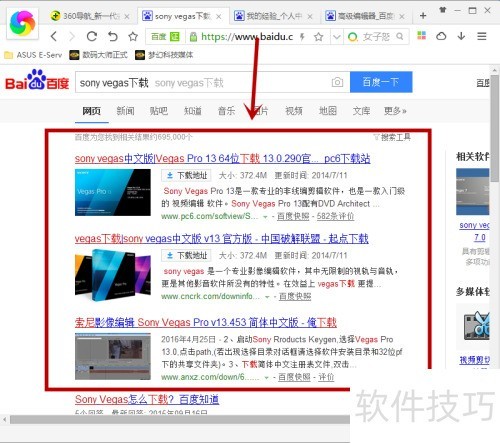Screen dimensions: 500x443
Task: Select the 知道 search category
Action: tap(193, 111)
